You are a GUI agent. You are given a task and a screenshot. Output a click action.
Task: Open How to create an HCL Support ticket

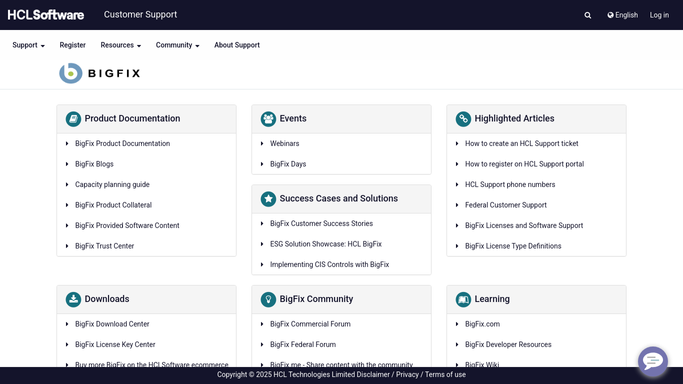[521, 143]
